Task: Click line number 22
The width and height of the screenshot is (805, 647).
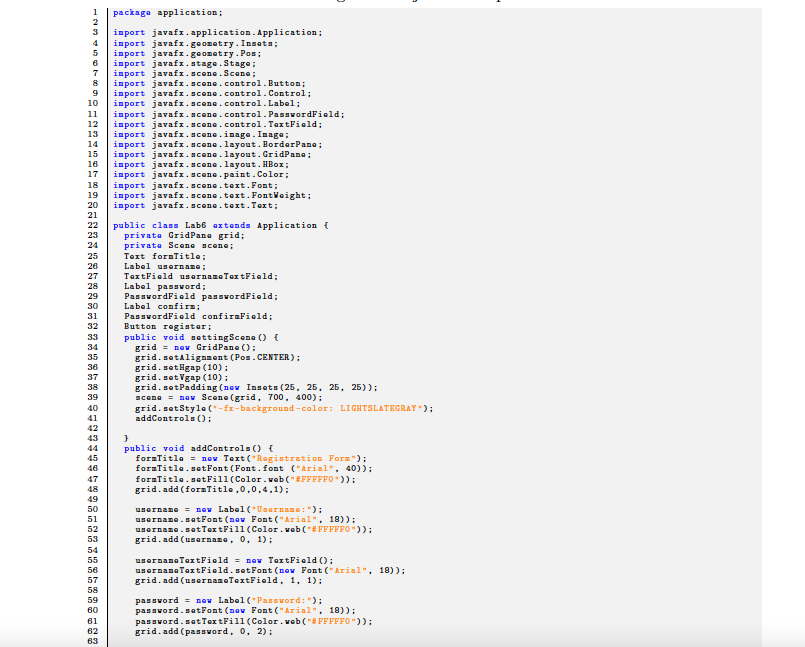Action: [93, 224]
